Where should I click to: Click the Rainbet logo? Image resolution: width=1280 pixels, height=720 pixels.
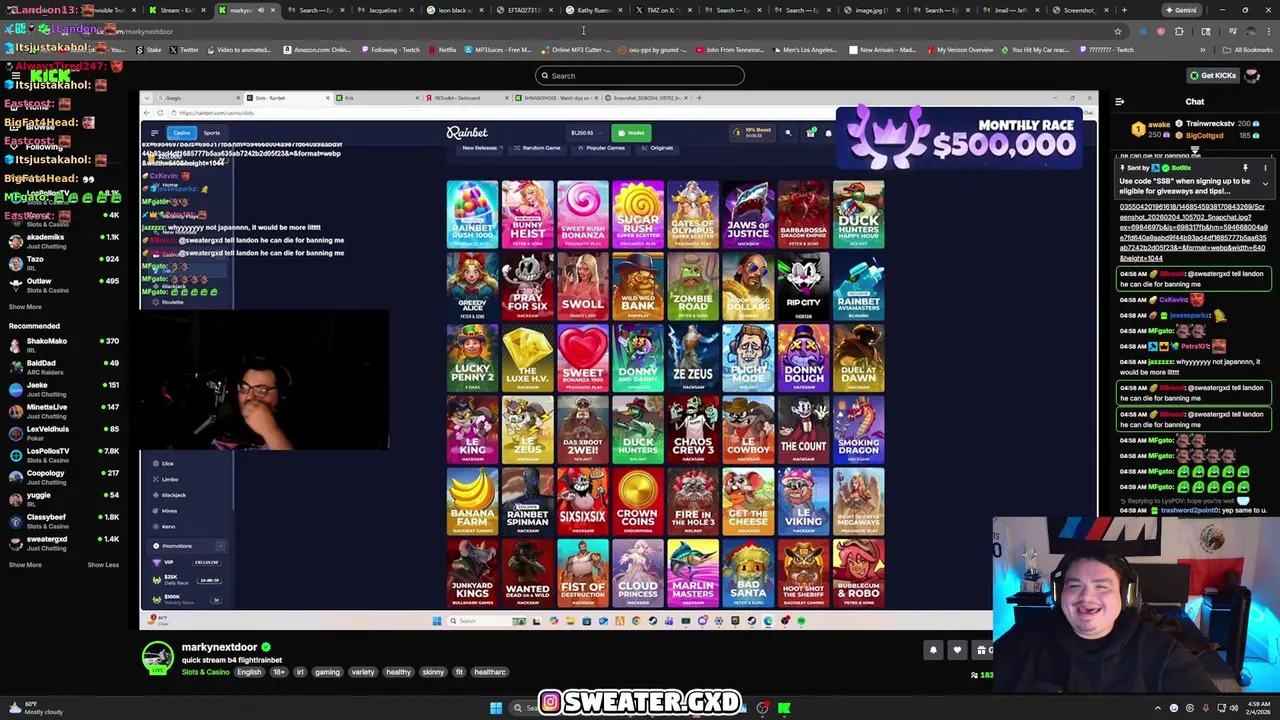(x=467, y=133)
